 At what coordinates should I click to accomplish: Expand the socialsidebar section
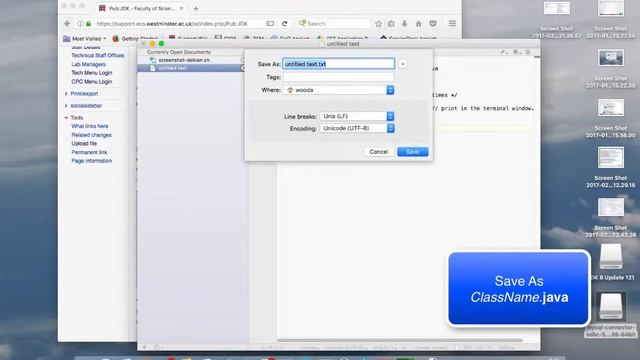tap(86, 106)
